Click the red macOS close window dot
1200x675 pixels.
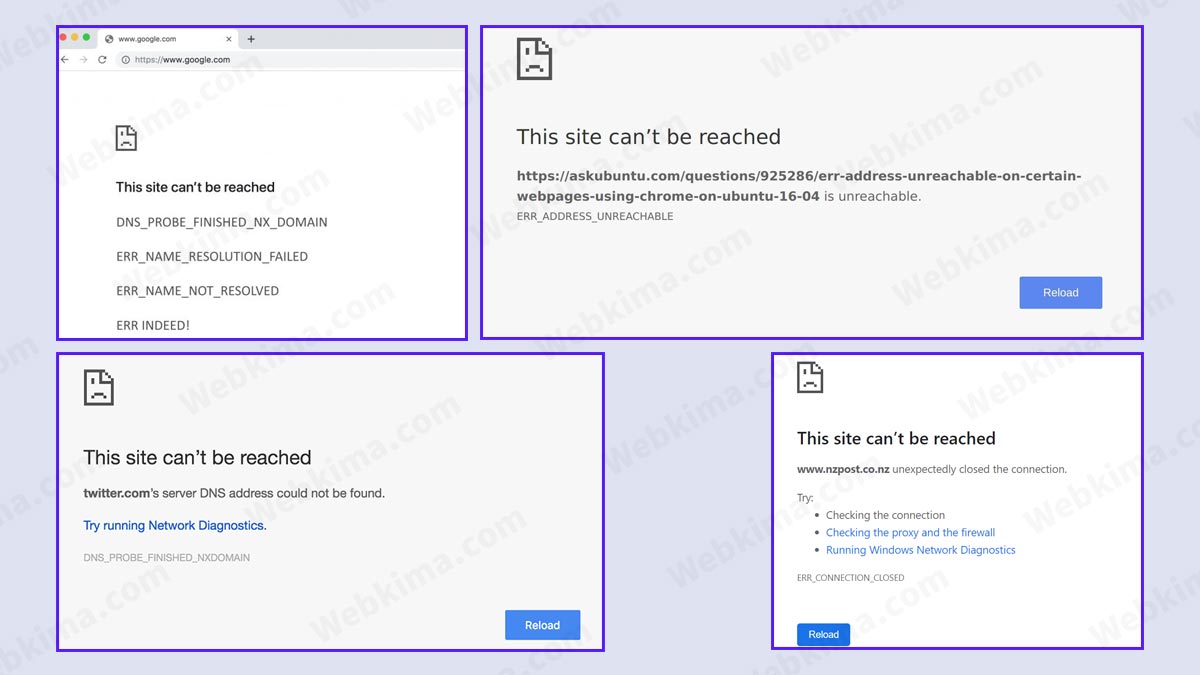(x=63, y=37)
